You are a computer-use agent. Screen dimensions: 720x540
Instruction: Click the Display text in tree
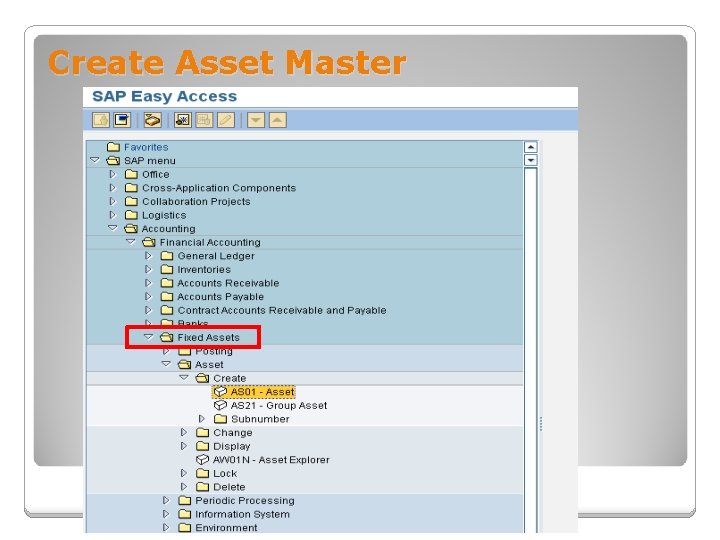pyautogui.click(x=231, y=446)
